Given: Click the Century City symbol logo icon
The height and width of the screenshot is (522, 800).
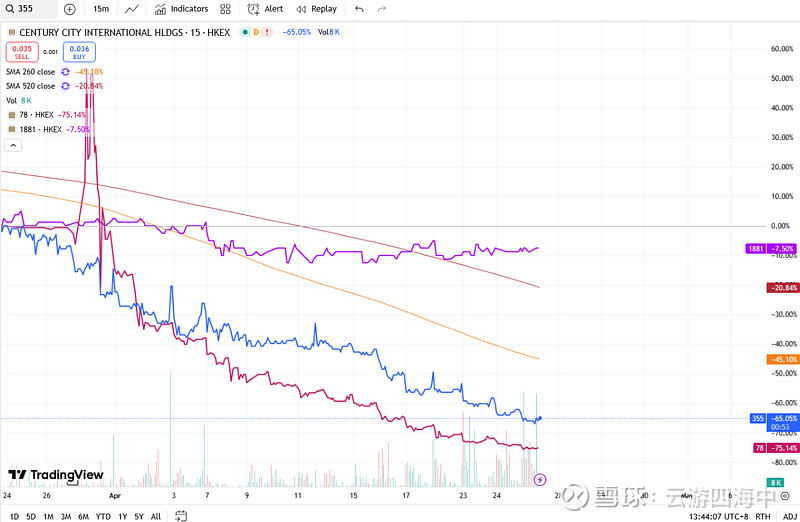Looking at the screenshot, I should click(x=12, y=32).
